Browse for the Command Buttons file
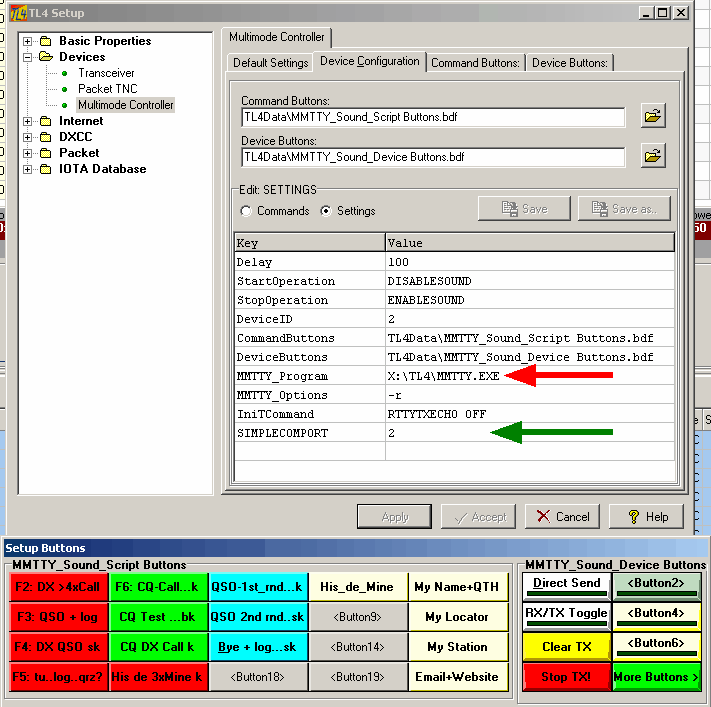The width and height of the screenshot is (711, 707). click(x=653, y=116)
